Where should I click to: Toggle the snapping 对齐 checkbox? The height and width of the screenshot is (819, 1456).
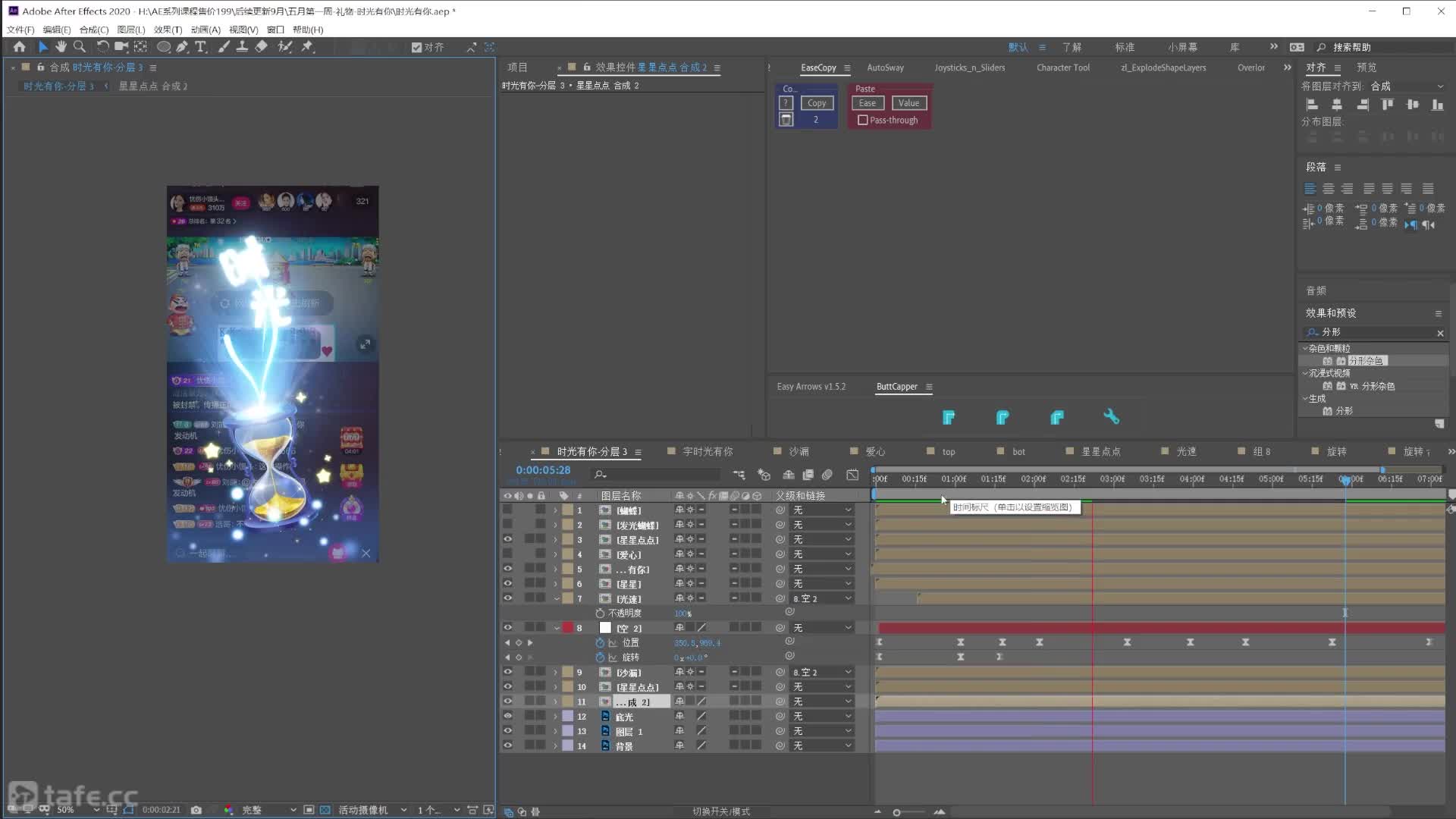416,47
